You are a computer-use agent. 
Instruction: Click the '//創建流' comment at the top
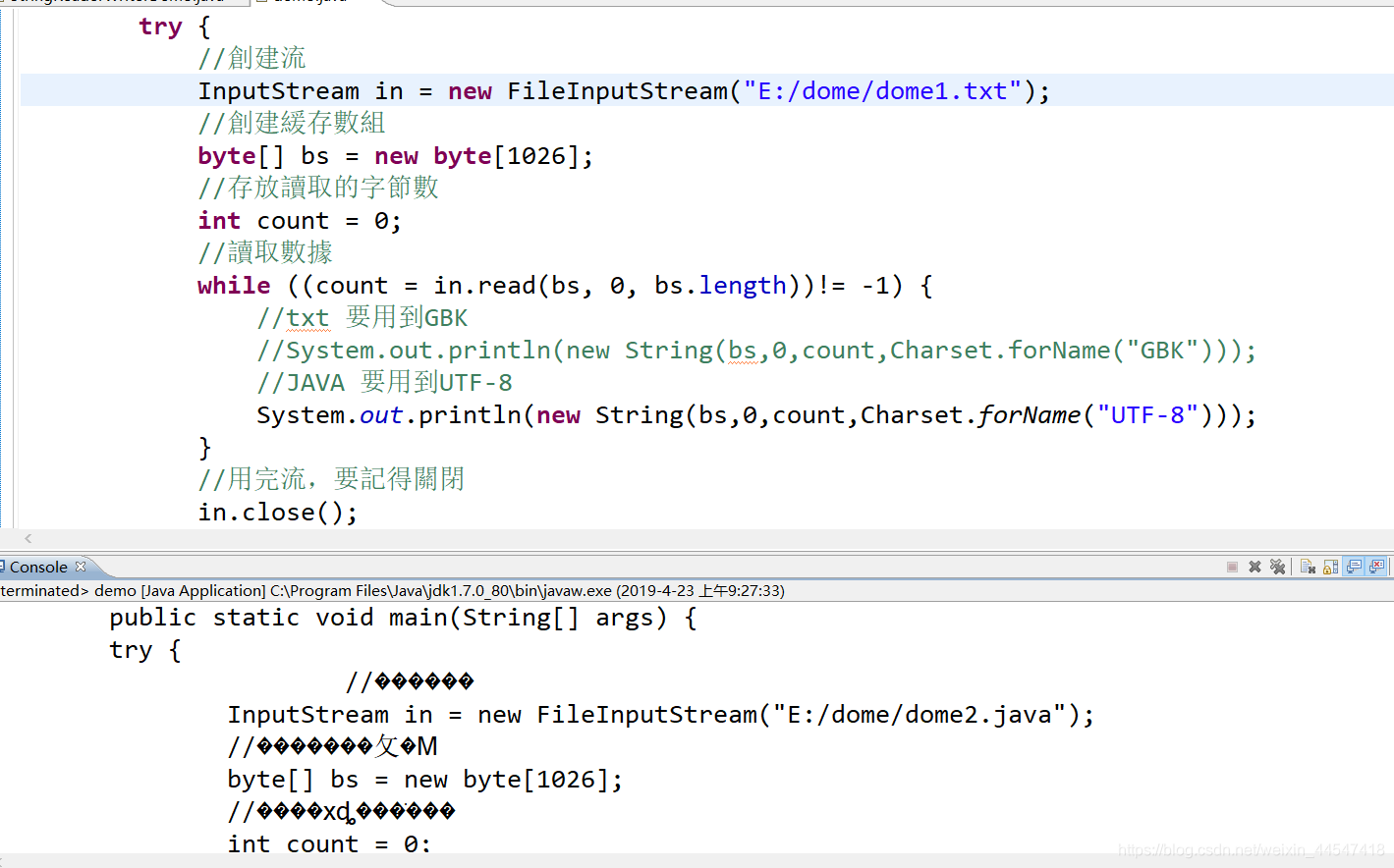[x=251, y=58]
